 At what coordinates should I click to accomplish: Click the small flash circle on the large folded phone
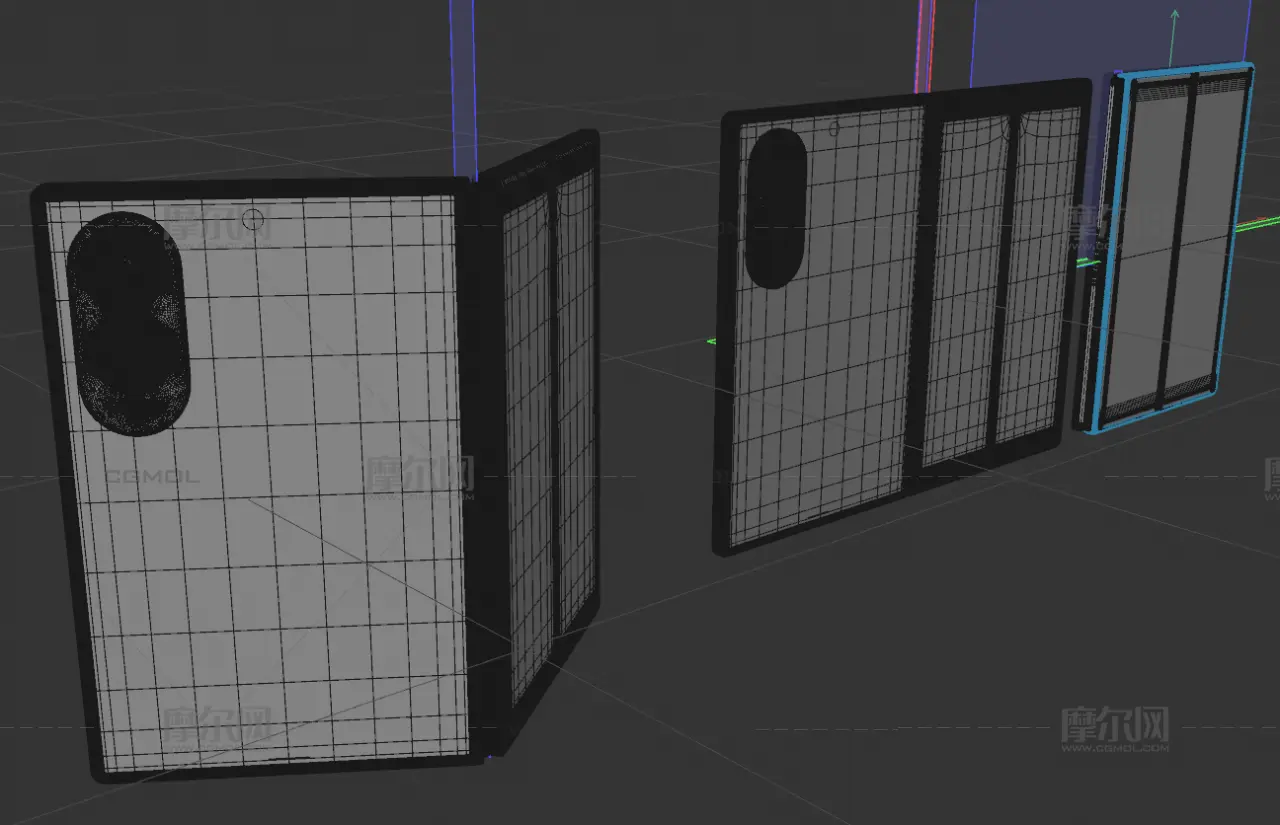pyautogui.click(x=254, y=218)
